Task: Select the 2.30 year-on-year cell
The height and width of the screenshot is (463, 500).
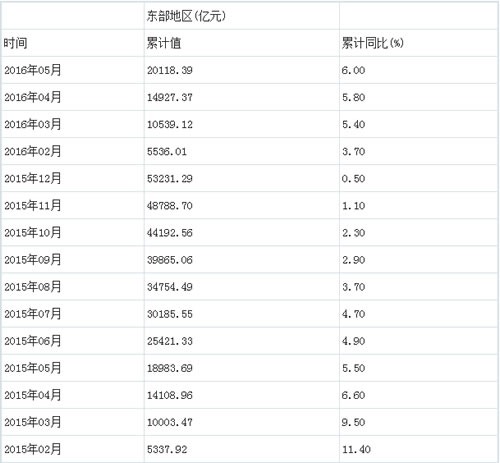Action: [x=353, y=233]
